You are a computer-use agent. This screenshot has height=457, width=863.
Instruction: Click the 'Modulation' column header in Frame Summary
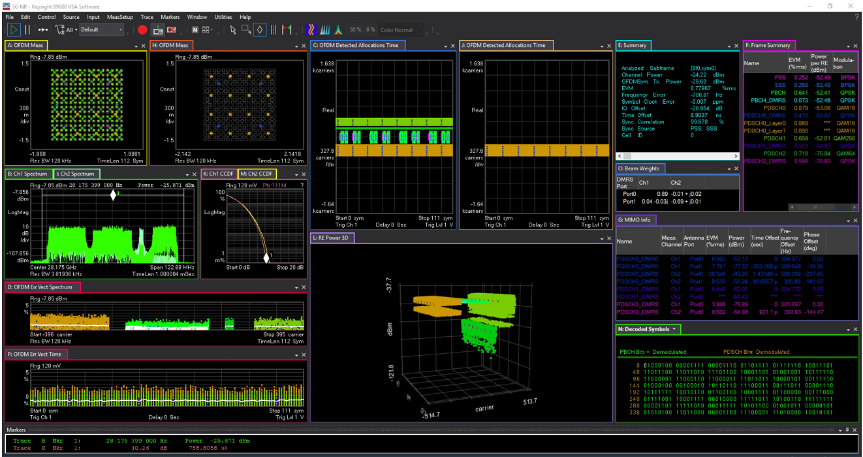click(843, 63)
